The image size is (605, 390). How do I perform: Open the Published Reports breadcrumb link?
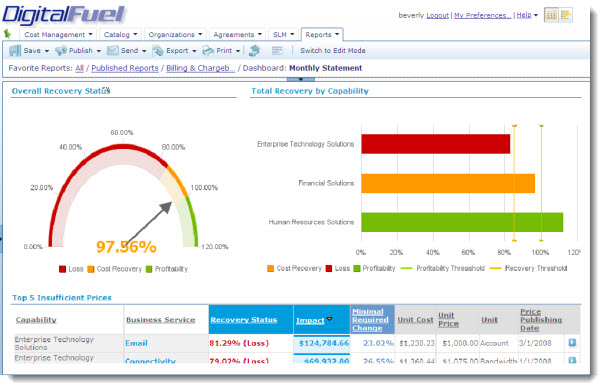(x=125, y=68)
